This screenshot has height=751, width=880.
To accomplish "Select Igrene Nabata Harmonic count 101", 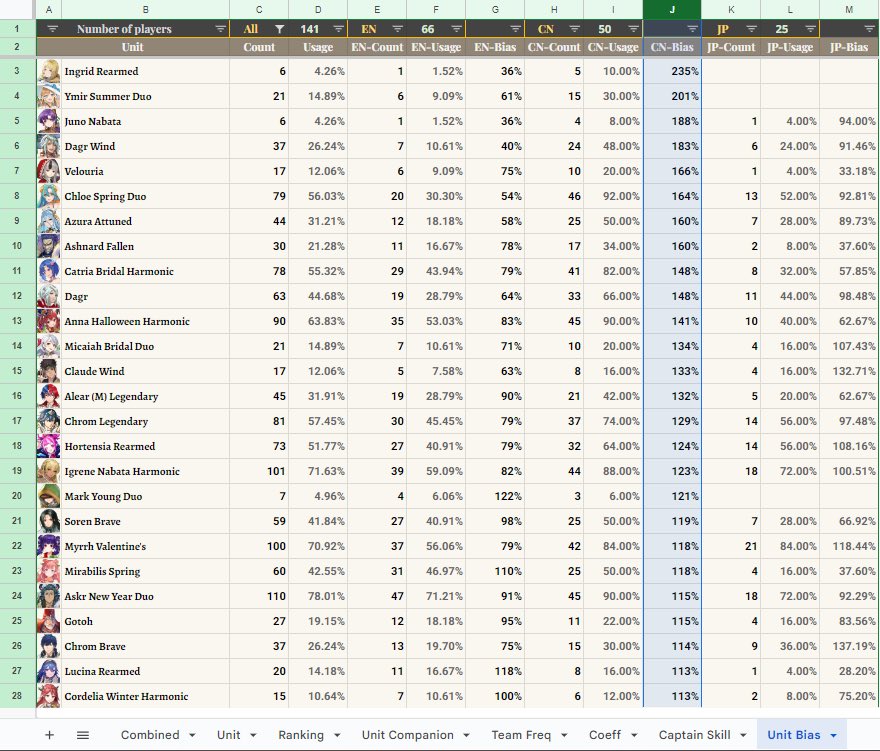I will (259, 471).
